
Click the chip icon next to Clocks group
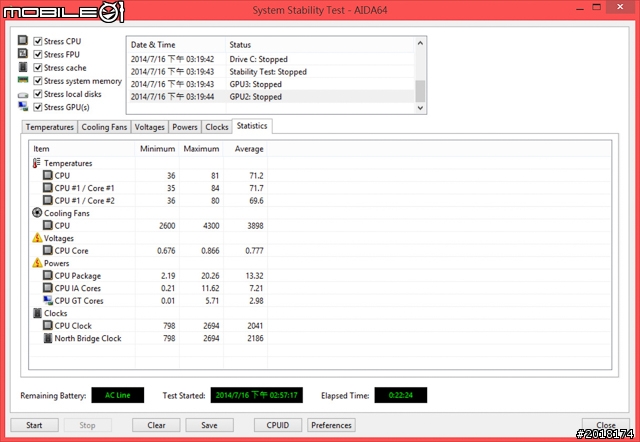(37, 313)
